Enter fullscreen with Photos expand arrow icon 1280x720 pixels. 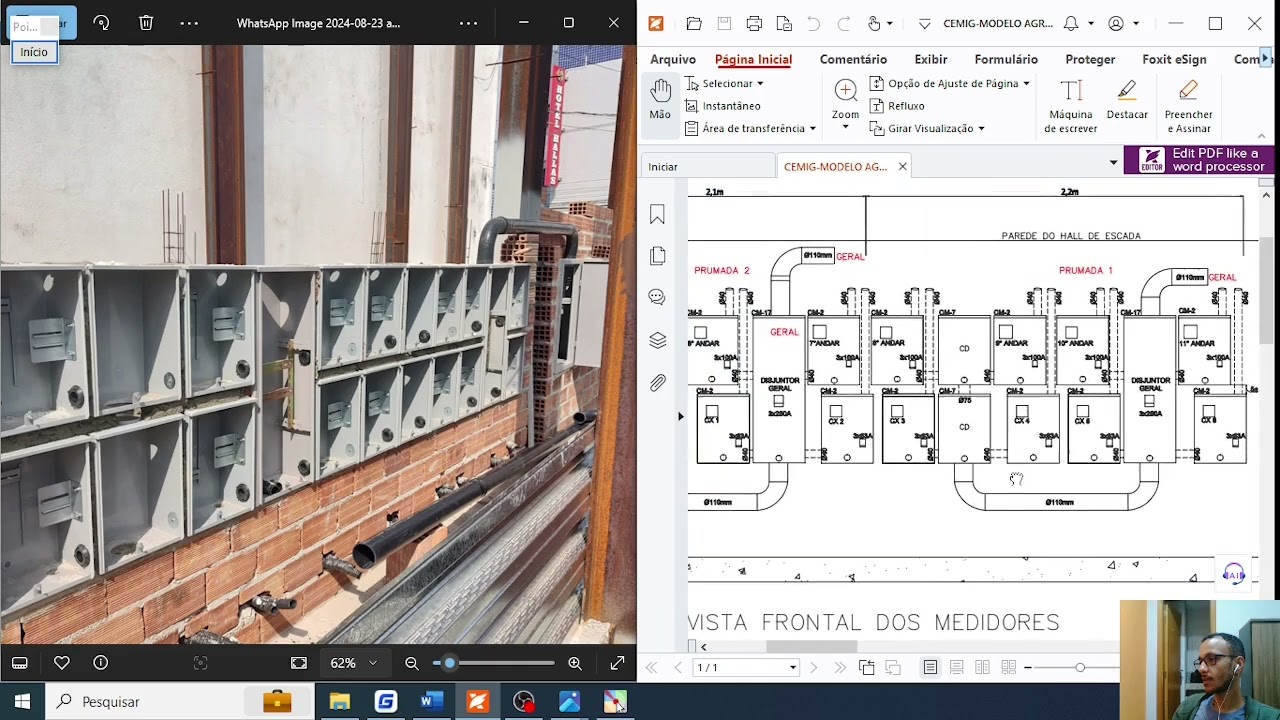(617, 662)
